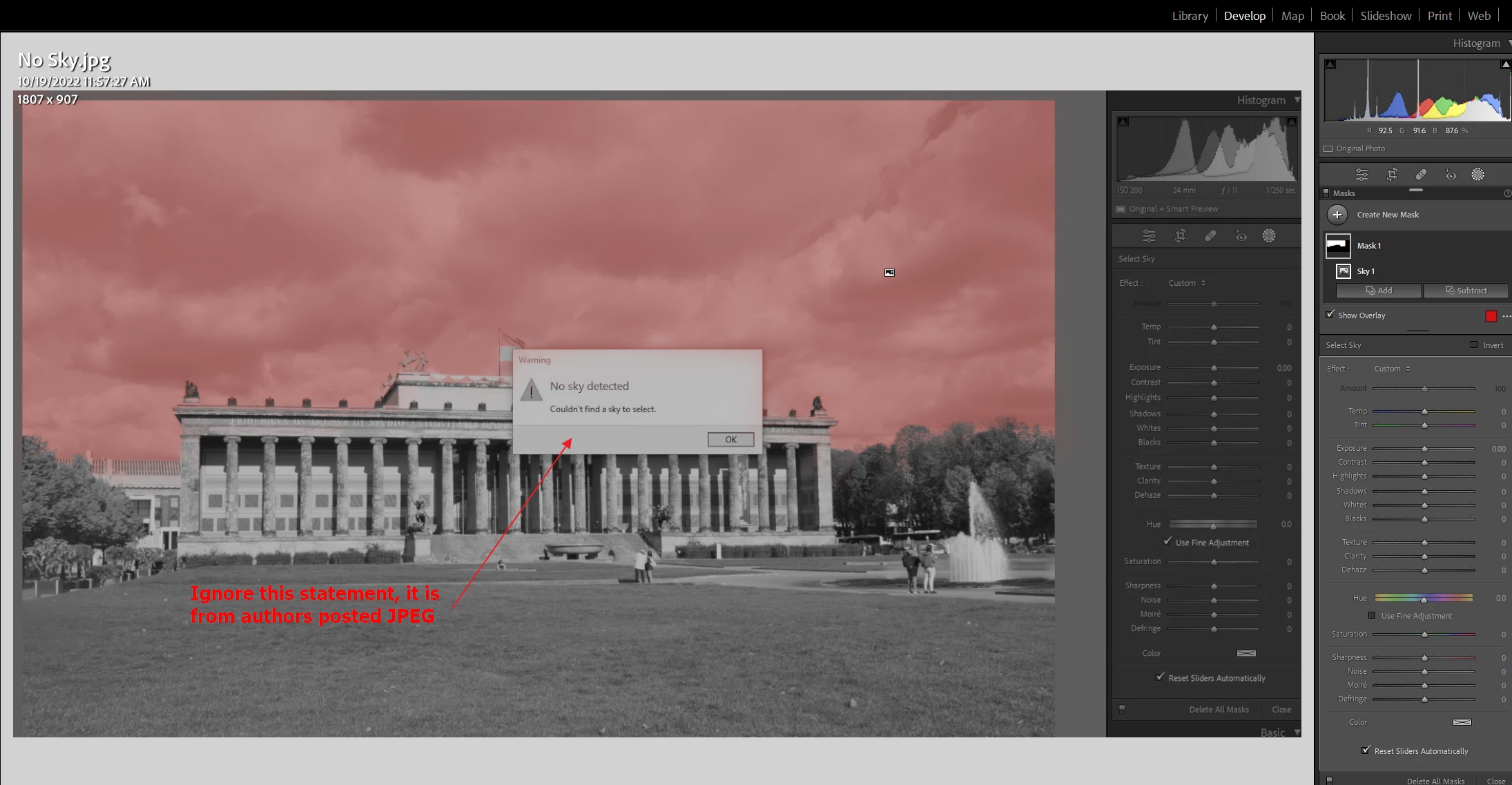This screenshot has width=1512, height=785.
Task: Click the red overlay color swatch
Action: [x=1491, y=316]
